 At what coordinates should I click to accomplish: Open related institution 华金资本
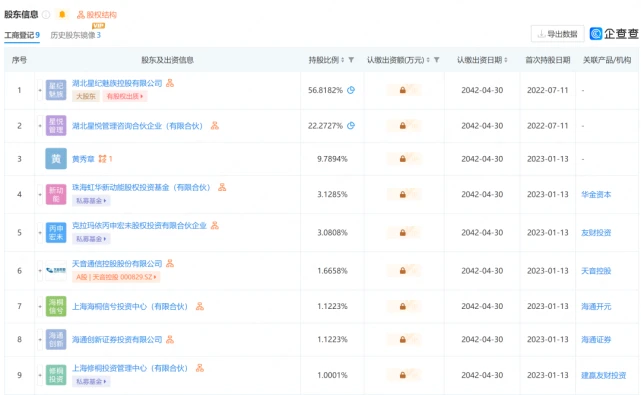pyautogui.click(x=596, y=195)
